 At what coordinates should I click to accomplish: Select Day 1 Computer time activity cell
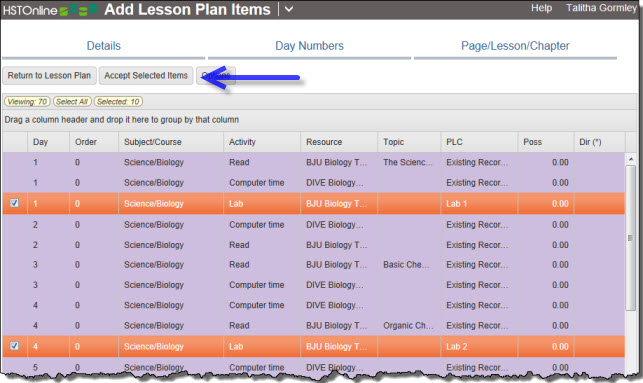[x=262, y=183]
